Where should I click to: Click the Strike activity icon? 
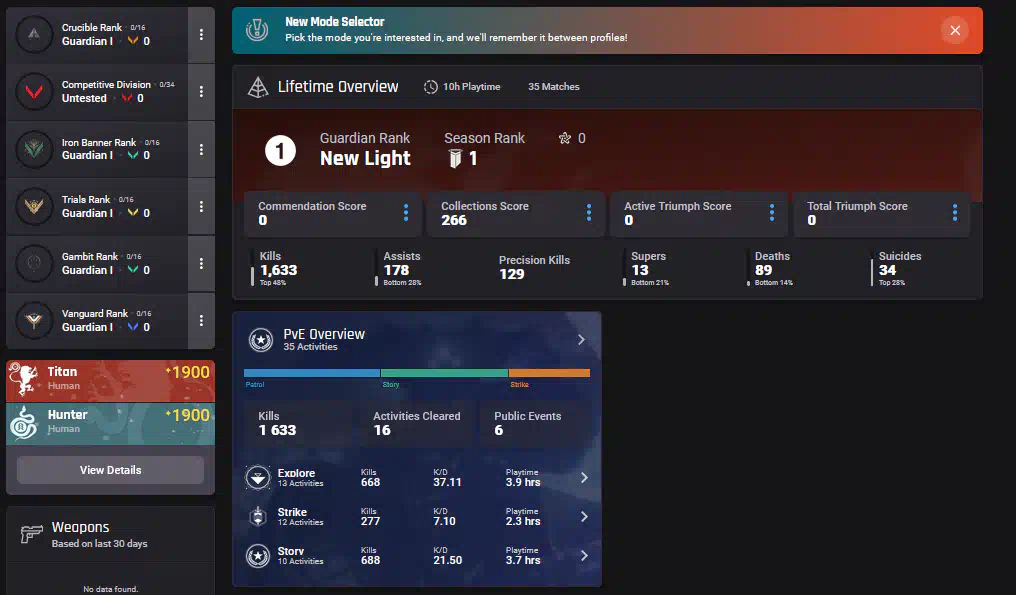click(258, 517)
